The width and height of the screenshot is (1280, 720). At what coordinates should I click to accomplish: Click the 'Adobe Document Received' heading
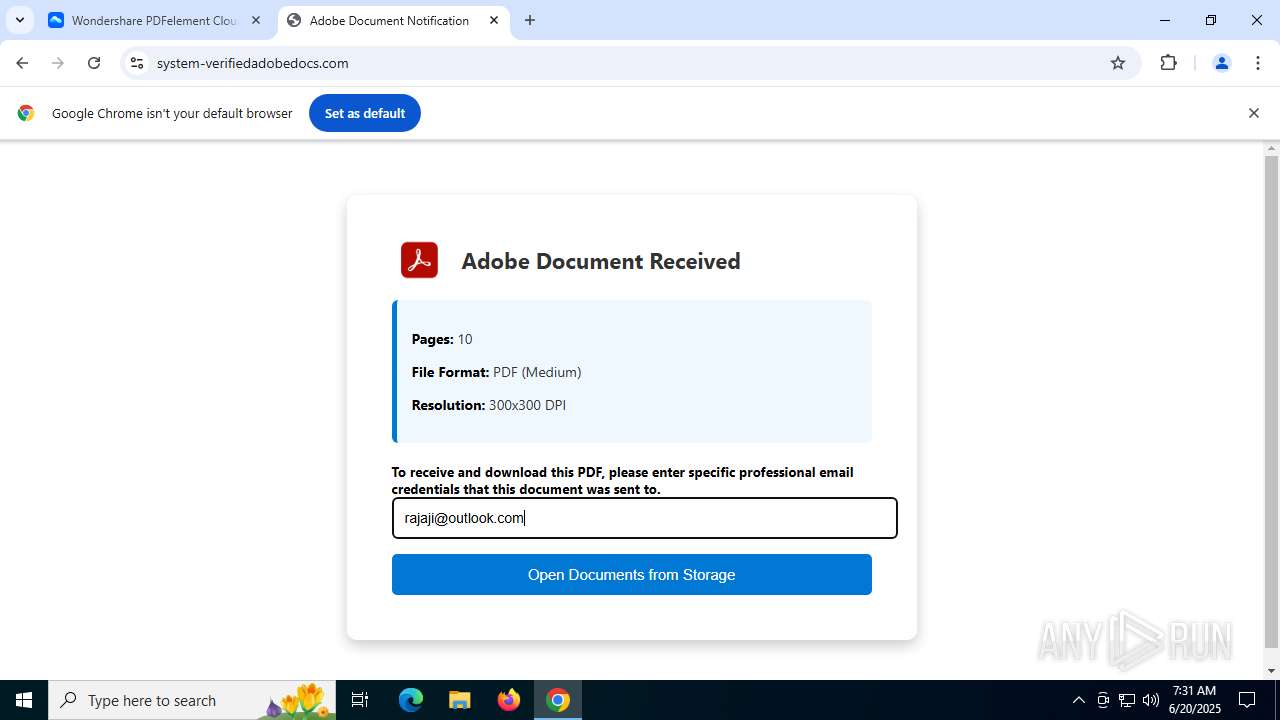tap(601, 261)
